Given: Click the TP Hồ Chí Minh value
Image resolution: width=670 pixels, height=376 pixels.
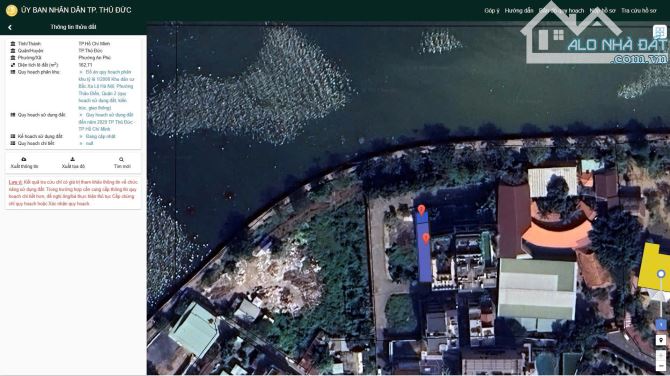Looking at the screenshot, I should coord(94,44).
